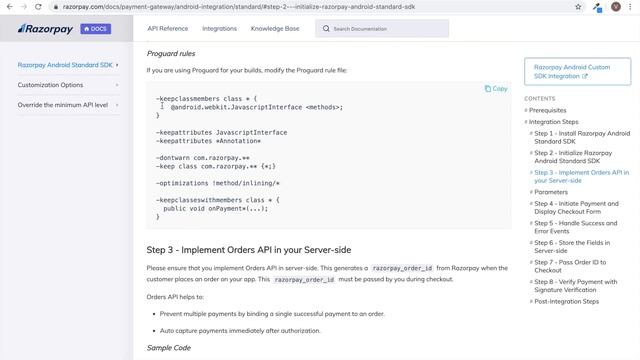Click the Proguard rules heading
Screen dimensions: 640x360
pos(171,53)
